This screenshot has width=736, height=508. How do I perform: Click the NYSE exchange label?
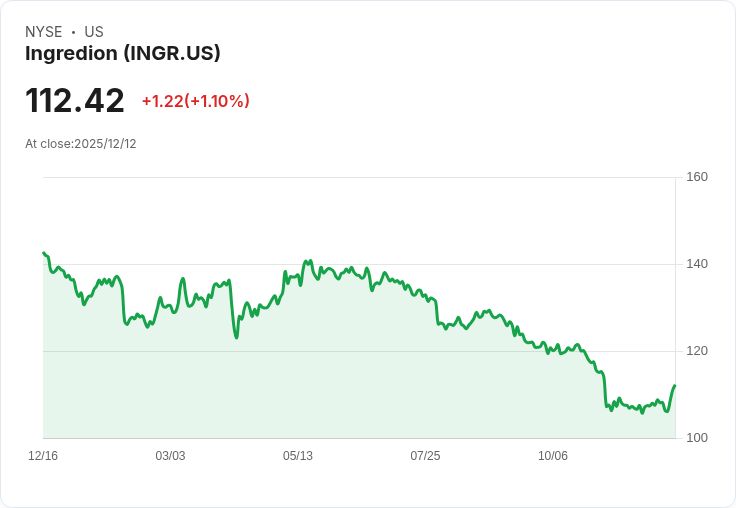point(44,32)
